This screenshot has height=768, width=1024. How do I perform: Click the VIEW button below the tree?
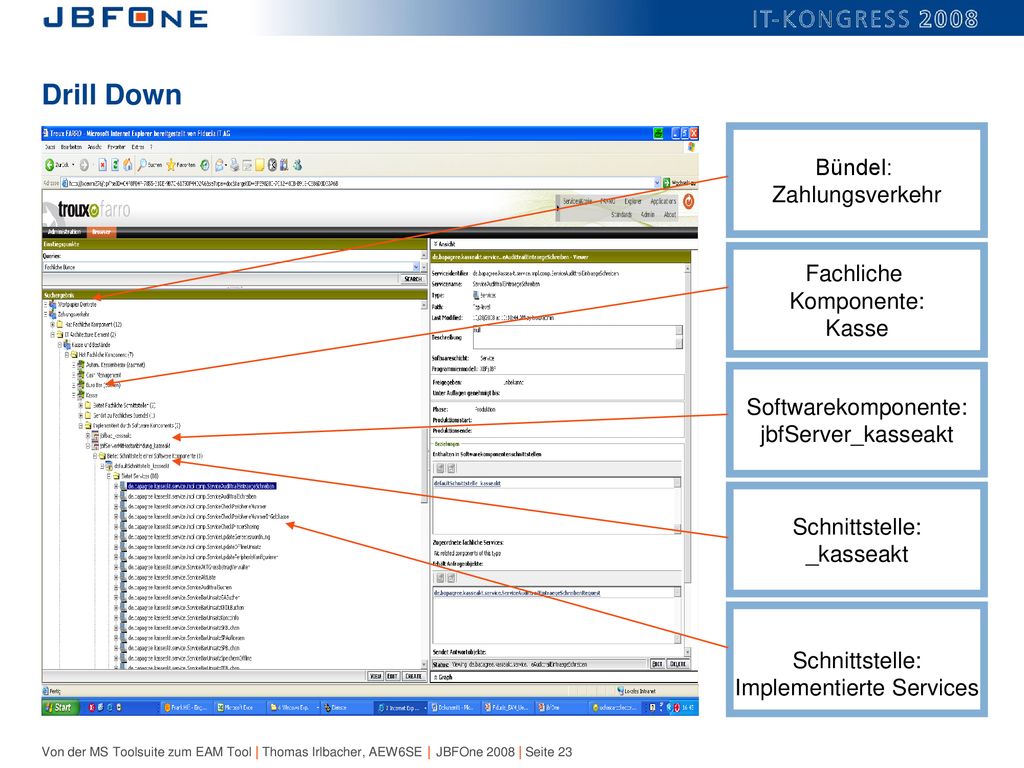(375, 677)
